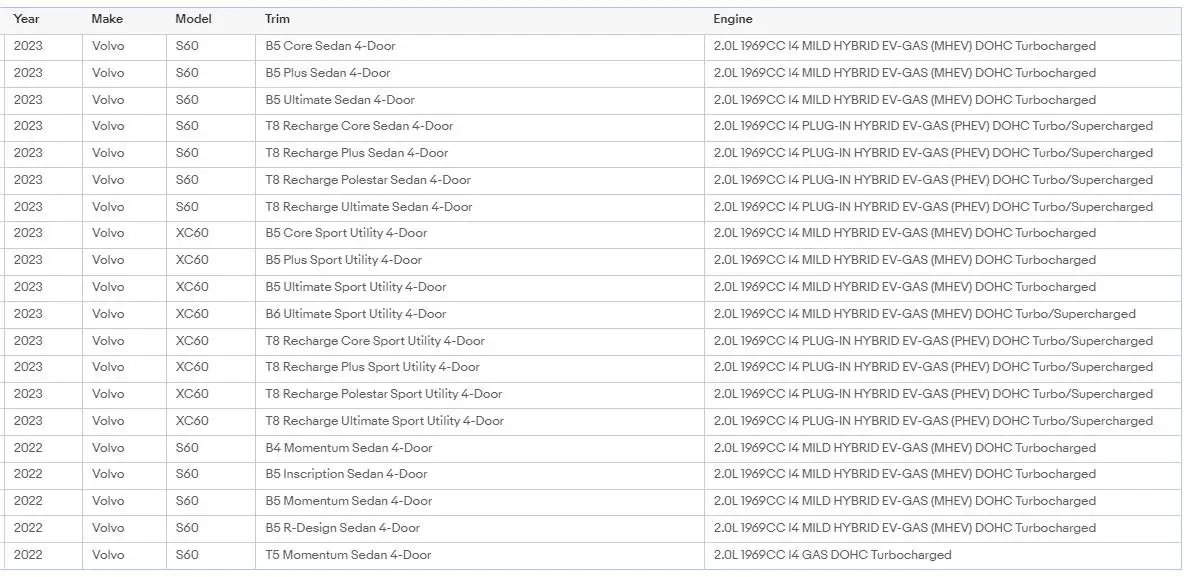Select the B5 Core Sedan 4-Door cell
This screenshot has width=1188, height=577.
click(x=330, y=46)
